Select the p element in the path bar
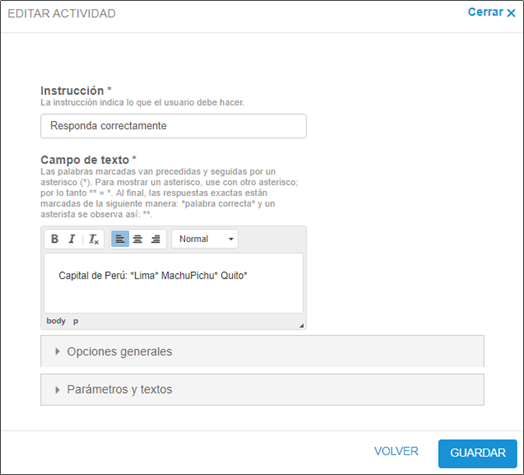Screen dimensions: 524x475 76,321
